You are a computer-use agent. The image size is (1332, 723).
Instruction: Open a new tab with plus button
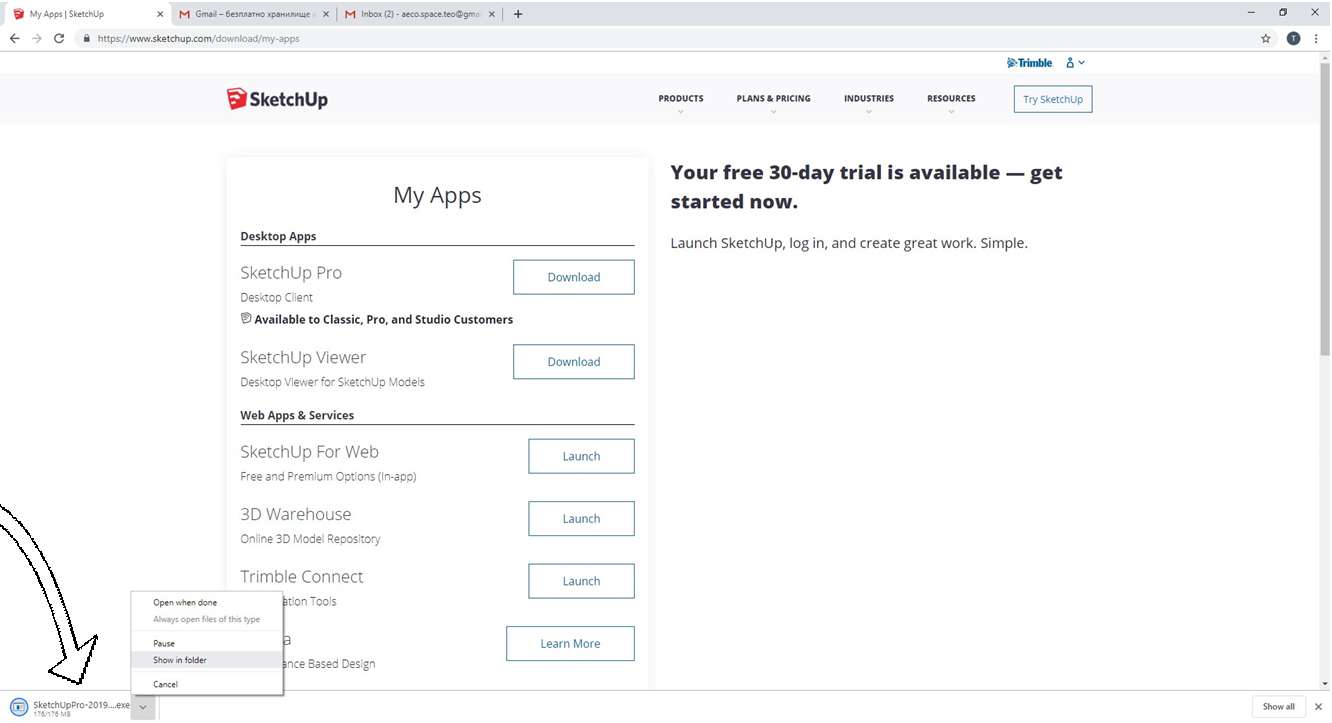(x=518, y=14)
